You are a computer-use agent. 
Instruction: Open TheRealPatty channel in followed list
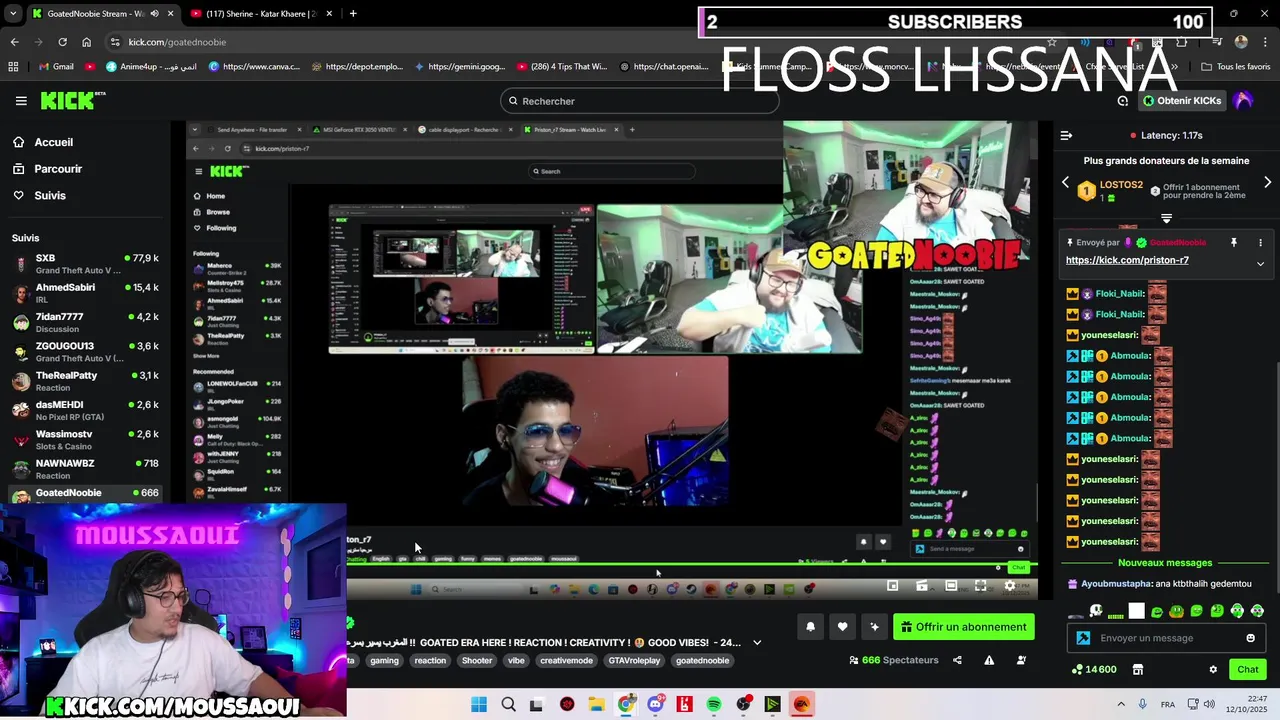[x=85, y=381]
